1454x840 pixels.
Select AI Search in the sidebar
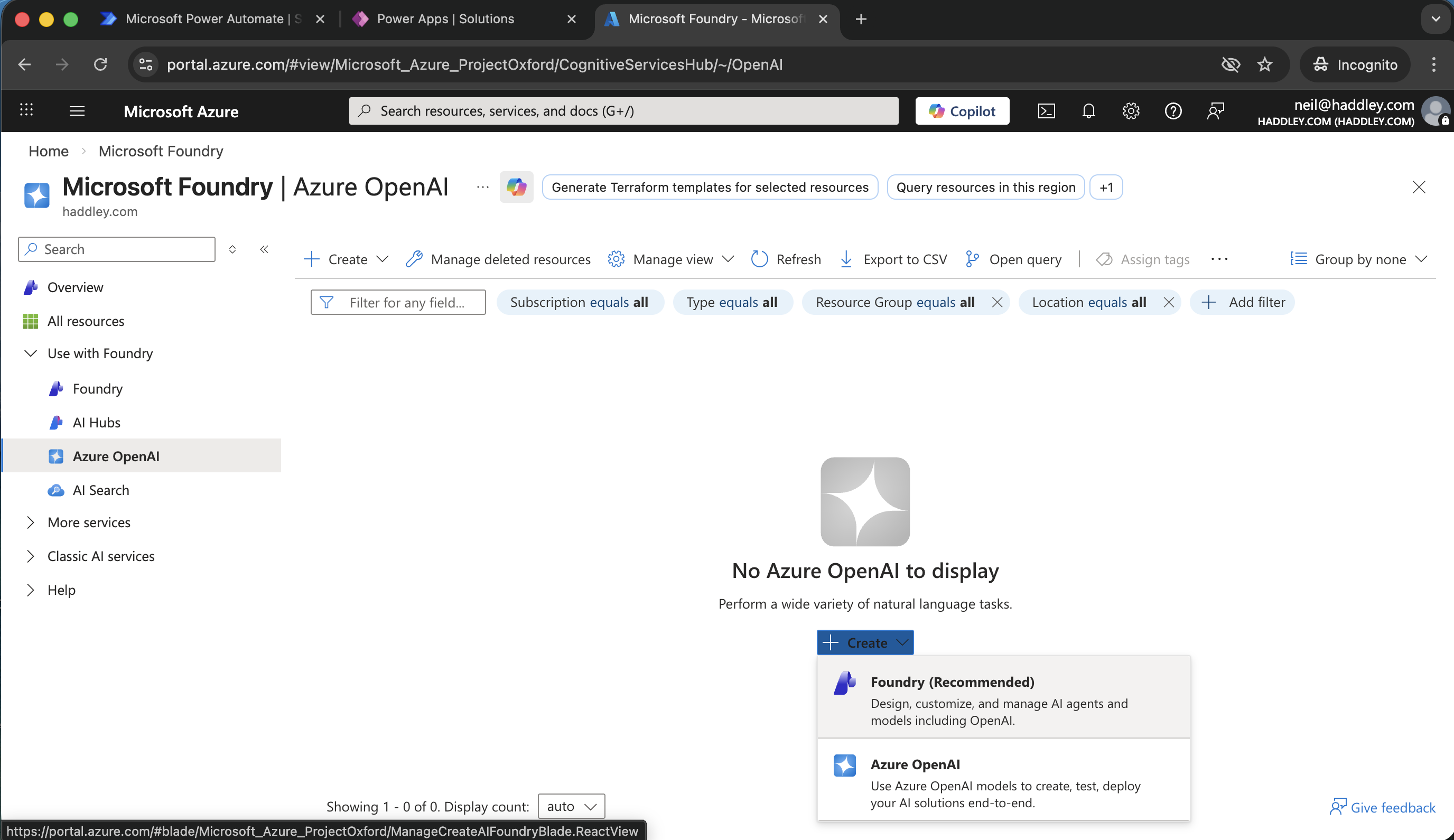pyautogui.click(x=101, y=490)
